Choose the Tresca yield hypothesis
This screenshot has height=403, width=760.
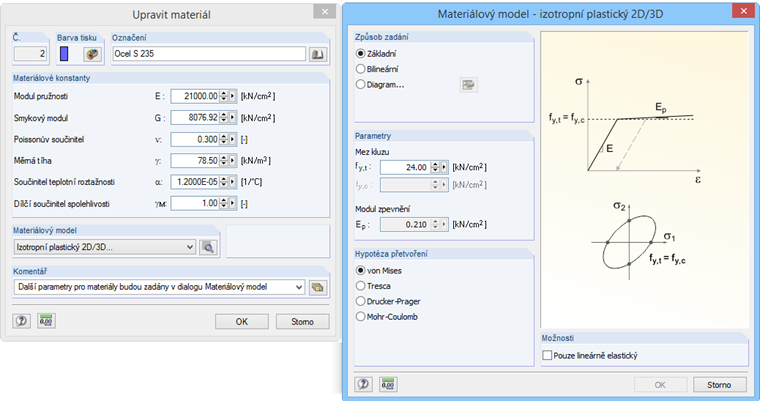(x=361, y=285)
